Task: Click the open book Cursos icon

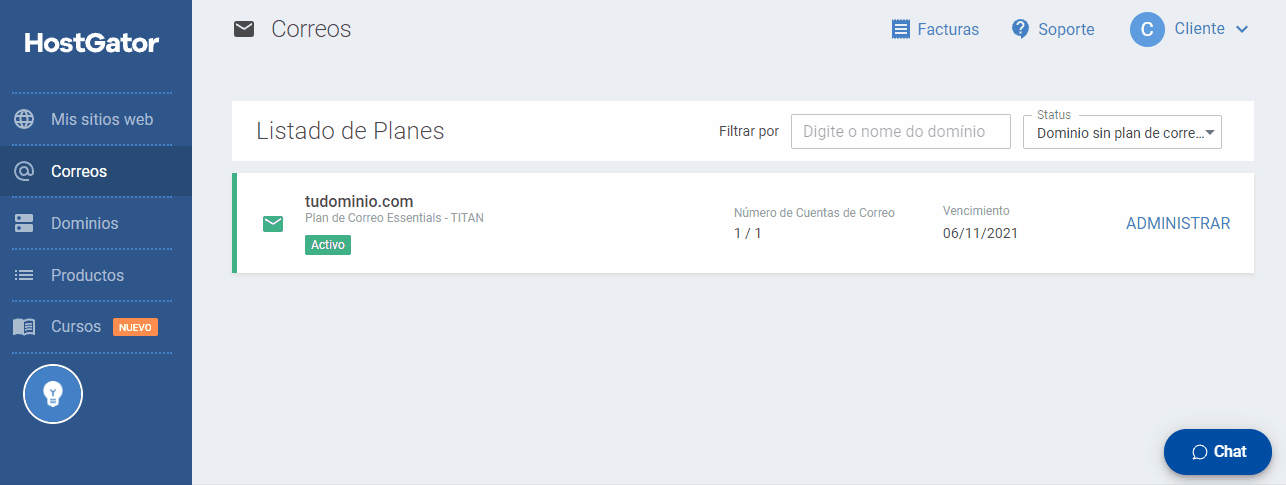Action: coord(24,327)
